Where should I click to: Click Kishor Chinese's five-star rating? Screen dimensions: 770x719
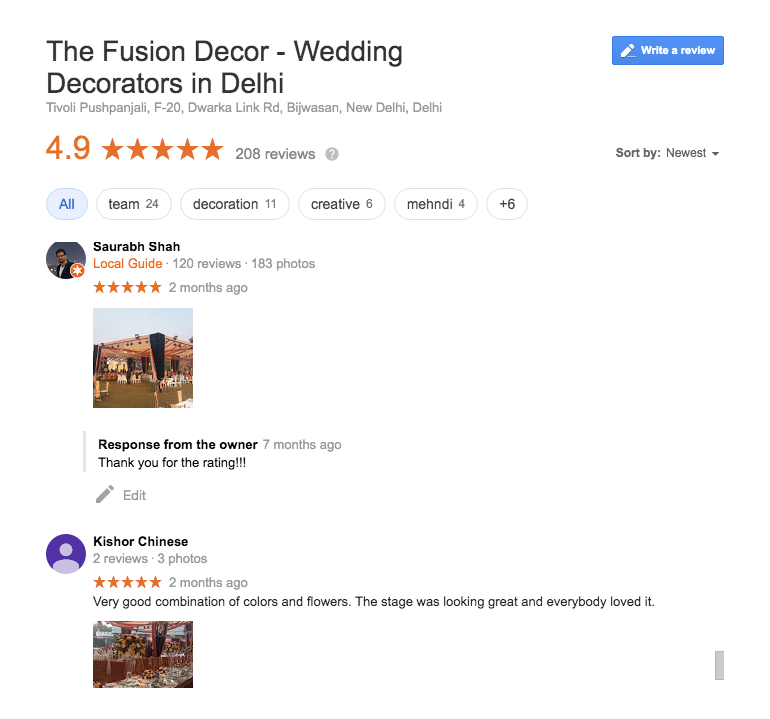[127, 582]
